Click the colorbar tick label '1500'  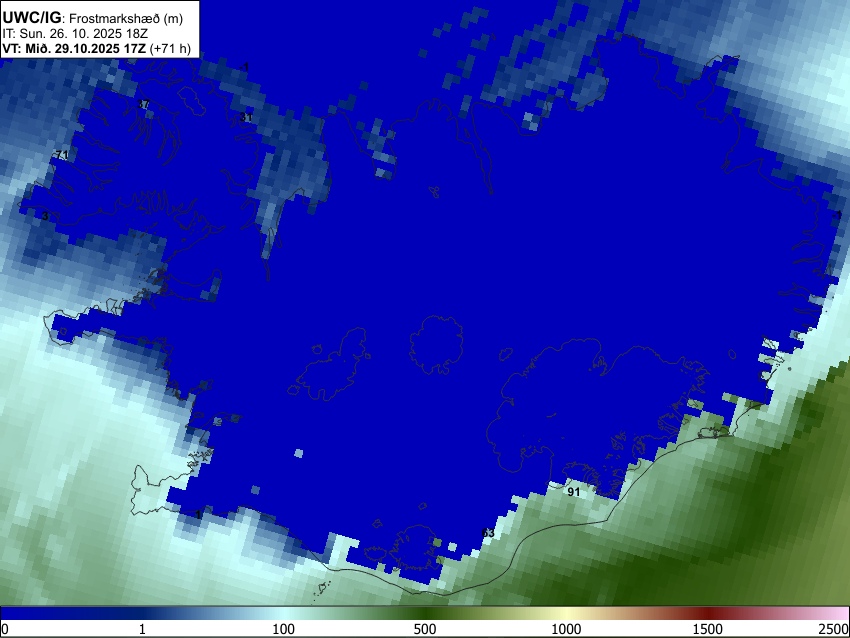708,629
